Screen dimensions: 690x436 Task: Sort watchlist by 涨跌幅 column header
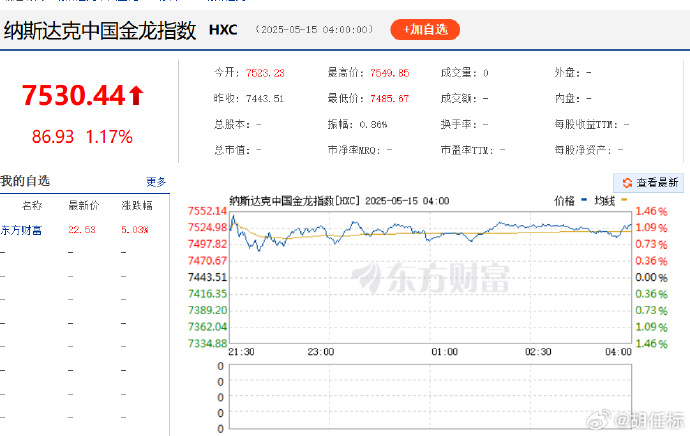pos(136,206)
